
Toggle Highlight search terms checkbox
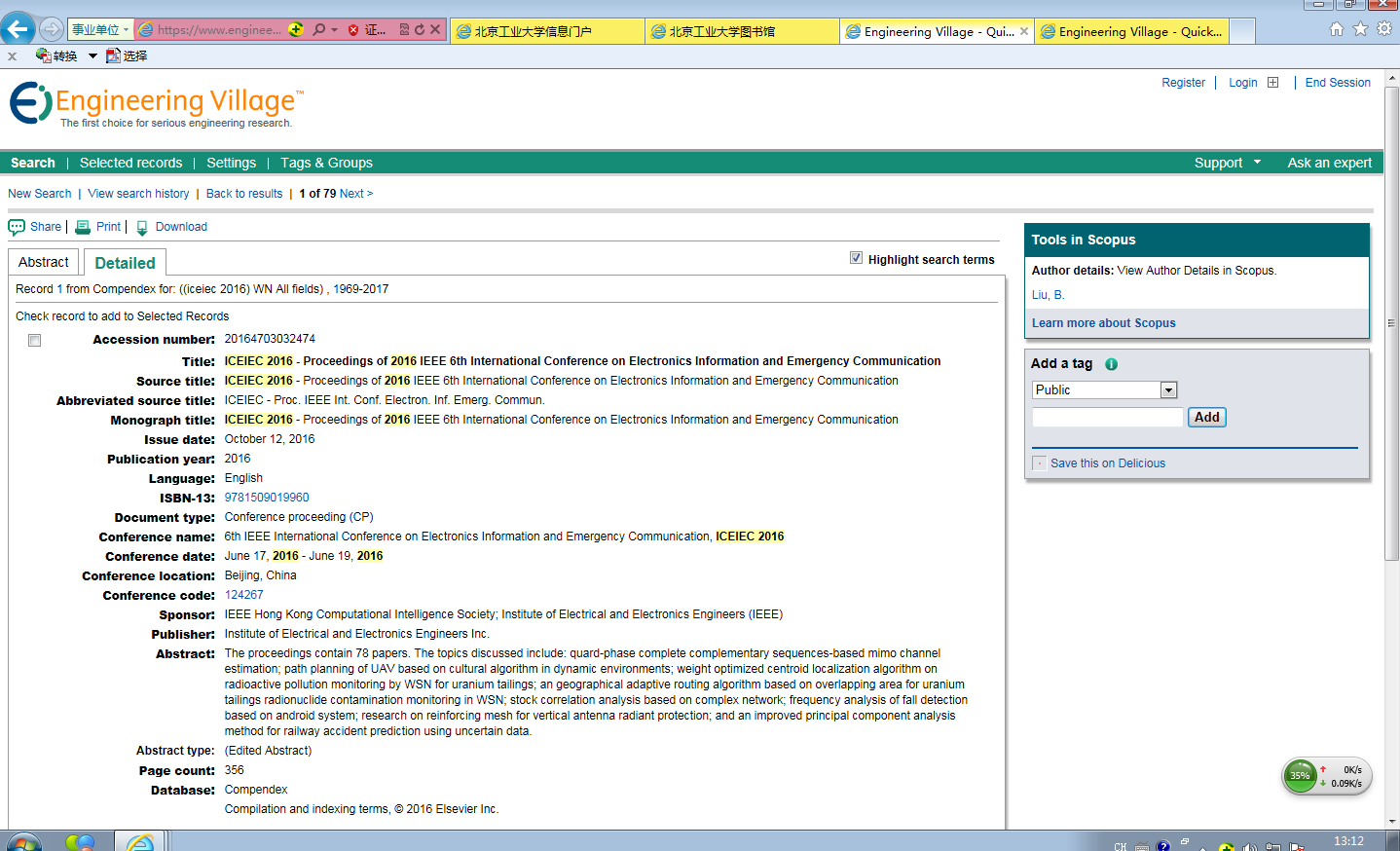tap(856, 258)
